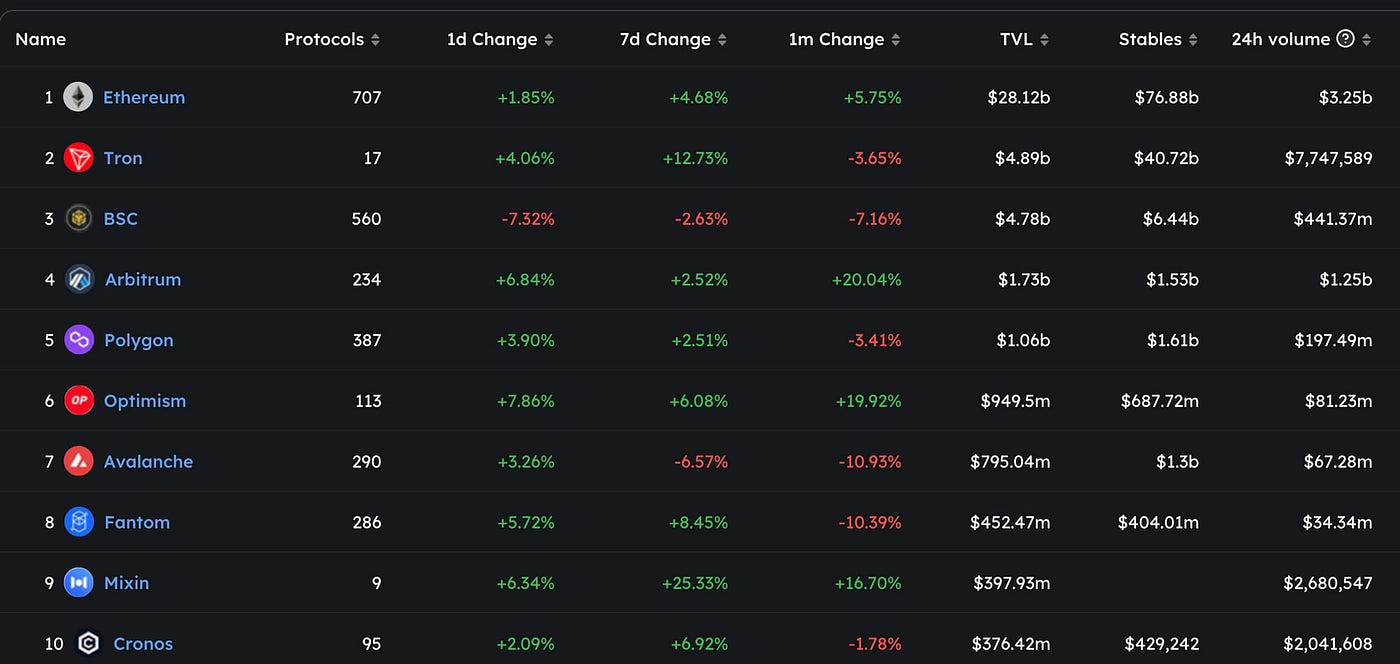Click the Avalanche chain logo icon
The width and height of the screenshot is (1400, 664).
[x=78, y=461]
